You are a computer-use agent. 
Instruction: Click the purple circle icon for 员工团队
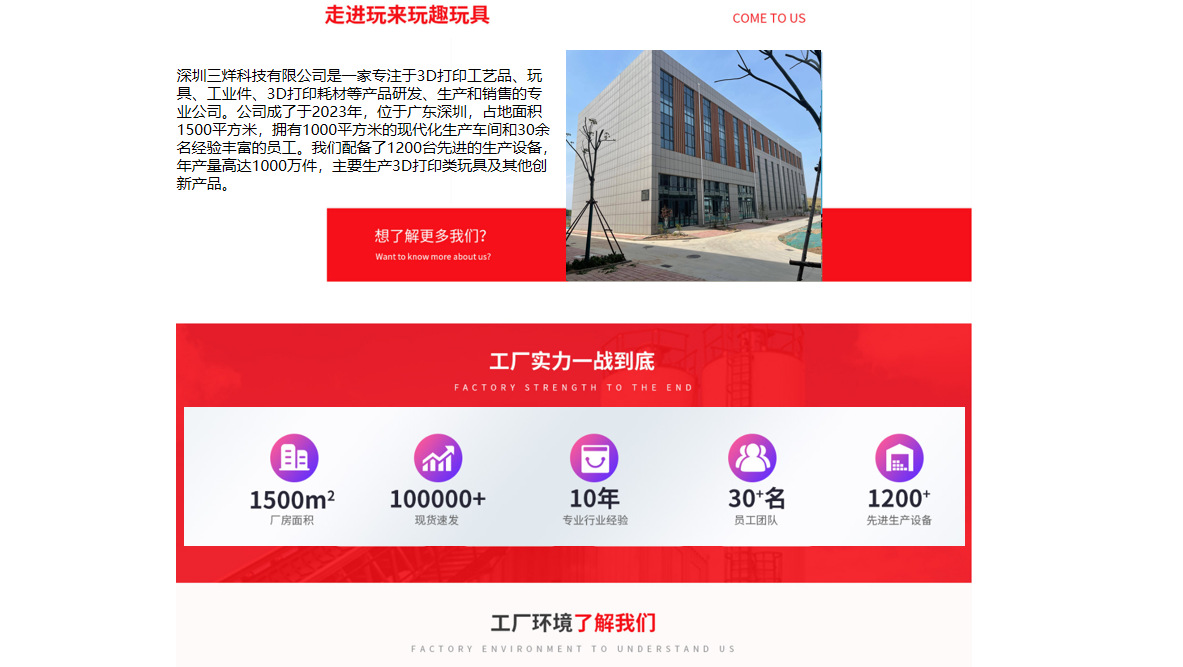(750, 458)
